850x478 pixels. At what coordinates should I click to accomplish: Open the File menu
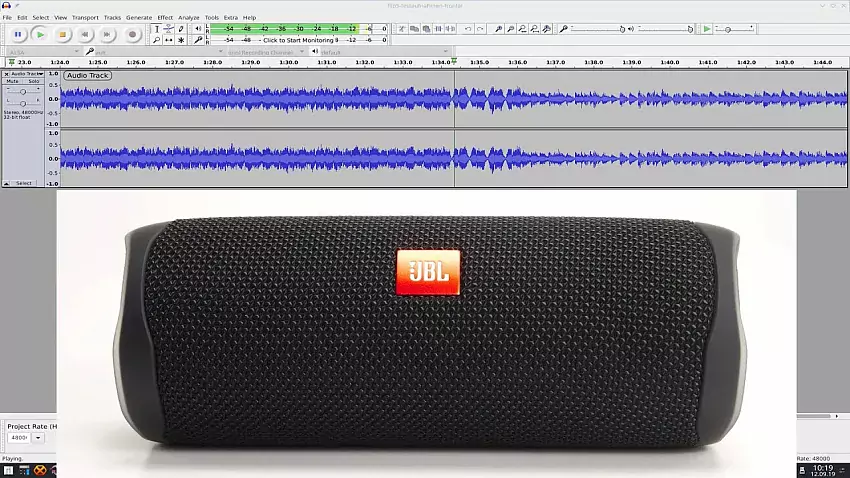pos(7,17)
